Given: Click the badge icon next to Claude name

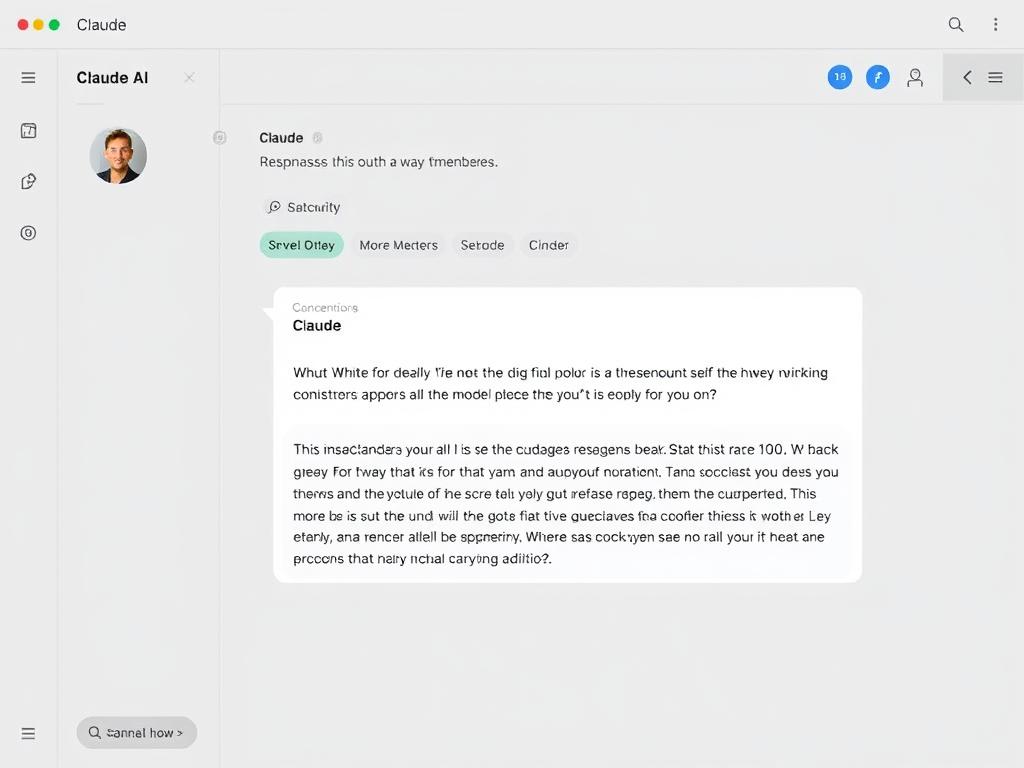Looking at the screenshot, I should pos(317,138).
